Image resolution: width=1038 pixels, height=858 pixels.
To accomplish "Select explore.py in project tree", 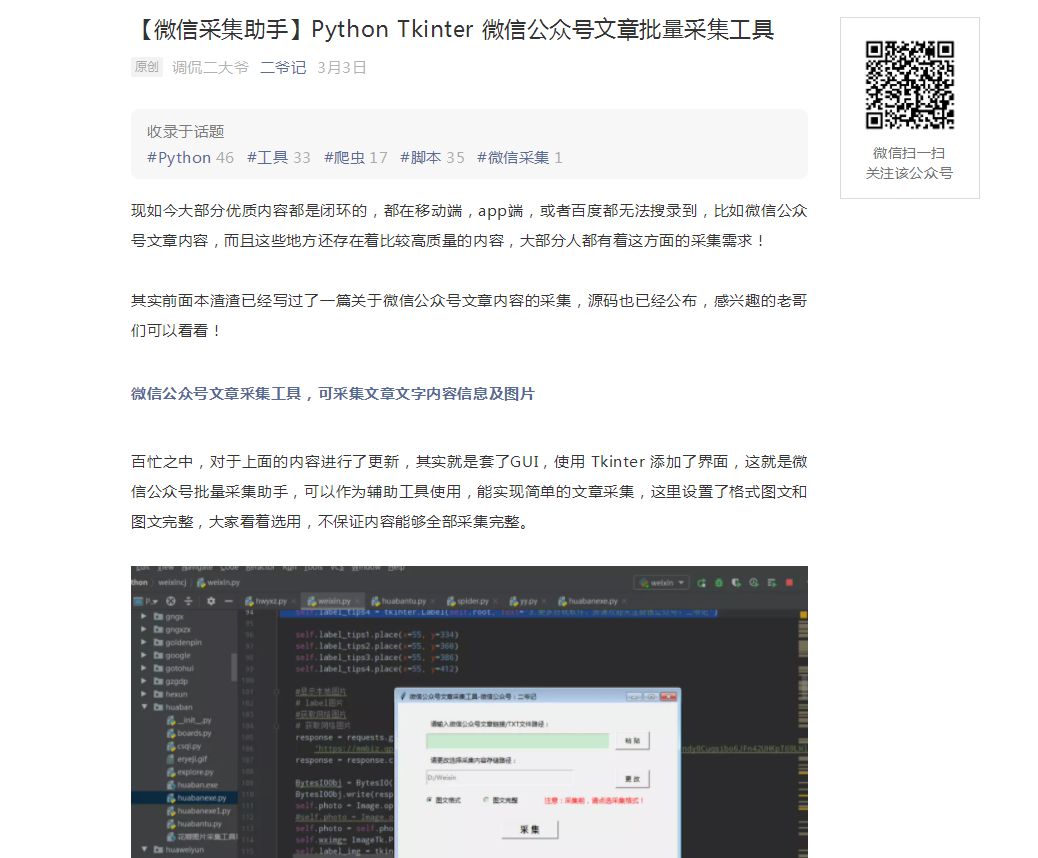I will coord(191,772).
